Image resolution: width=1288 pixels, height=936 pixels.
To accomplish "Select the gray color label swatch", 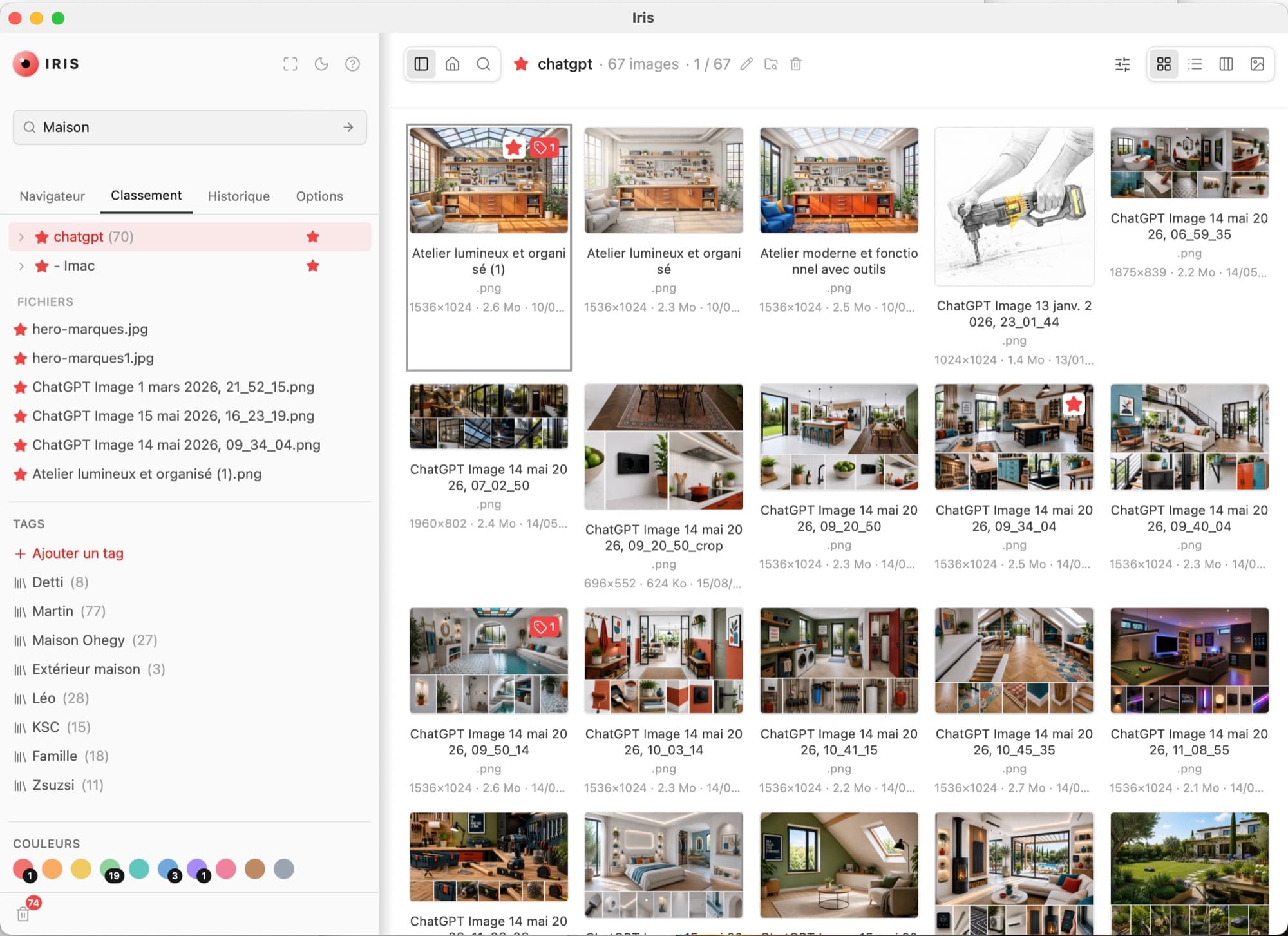I will click(284, 869).
